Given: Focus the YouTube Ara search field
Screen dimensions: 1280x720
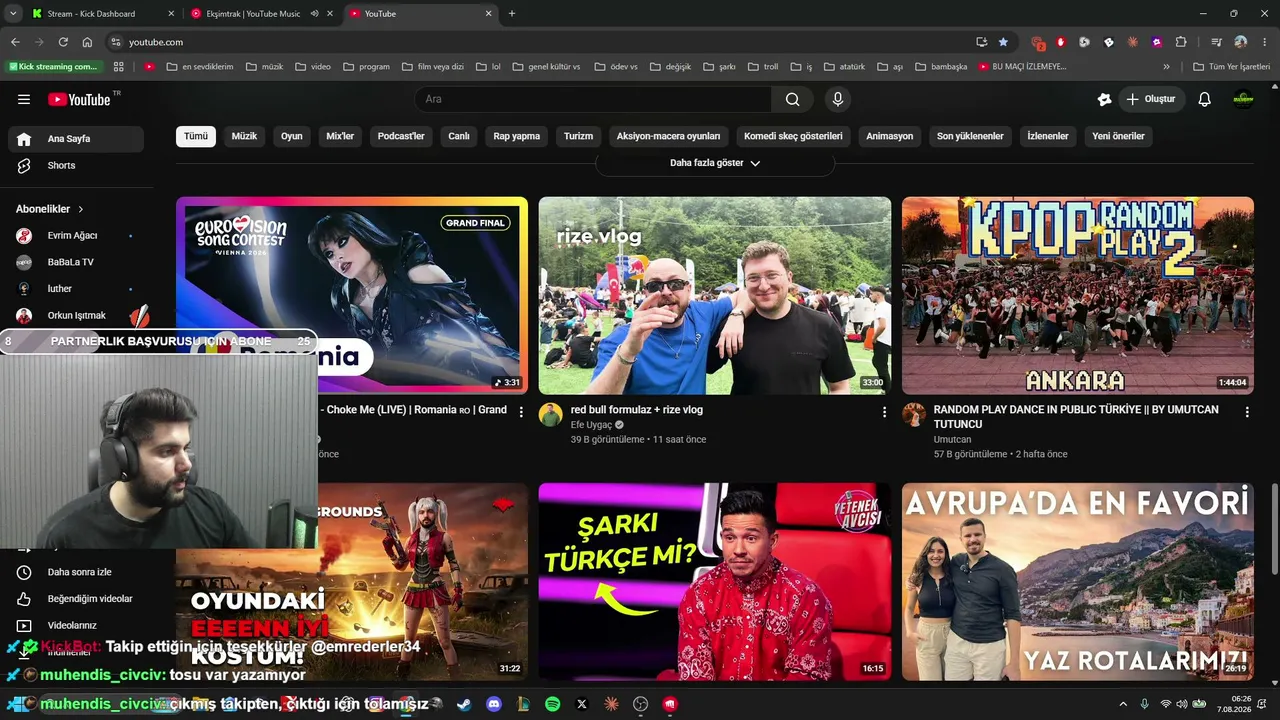Looking at the screenshot, I should coord(593,99).
